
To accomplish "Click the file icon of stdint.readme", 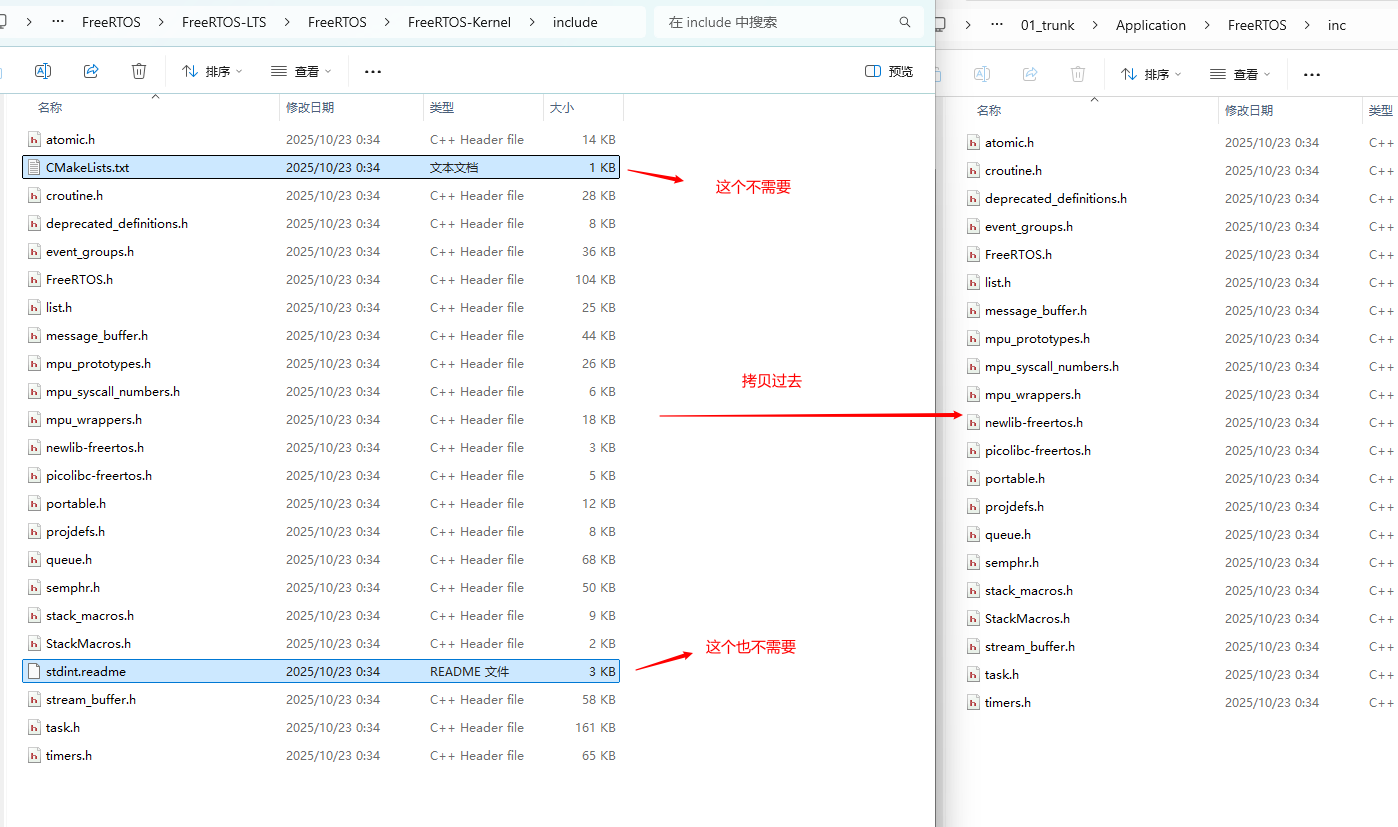I will tap(34, 671).
